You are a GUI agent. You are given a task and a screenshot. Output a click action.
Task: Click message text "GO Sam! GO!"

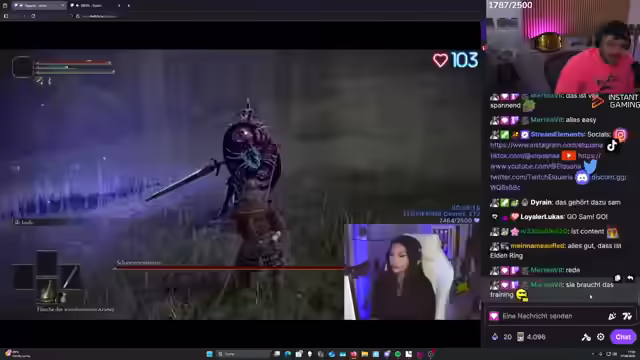(x=587, y=217)
